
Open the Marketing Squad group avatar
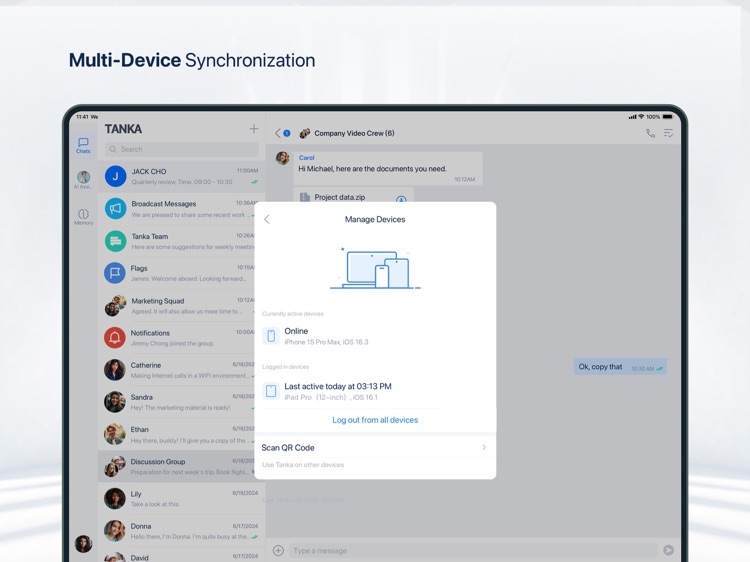[x=115, y=305]
